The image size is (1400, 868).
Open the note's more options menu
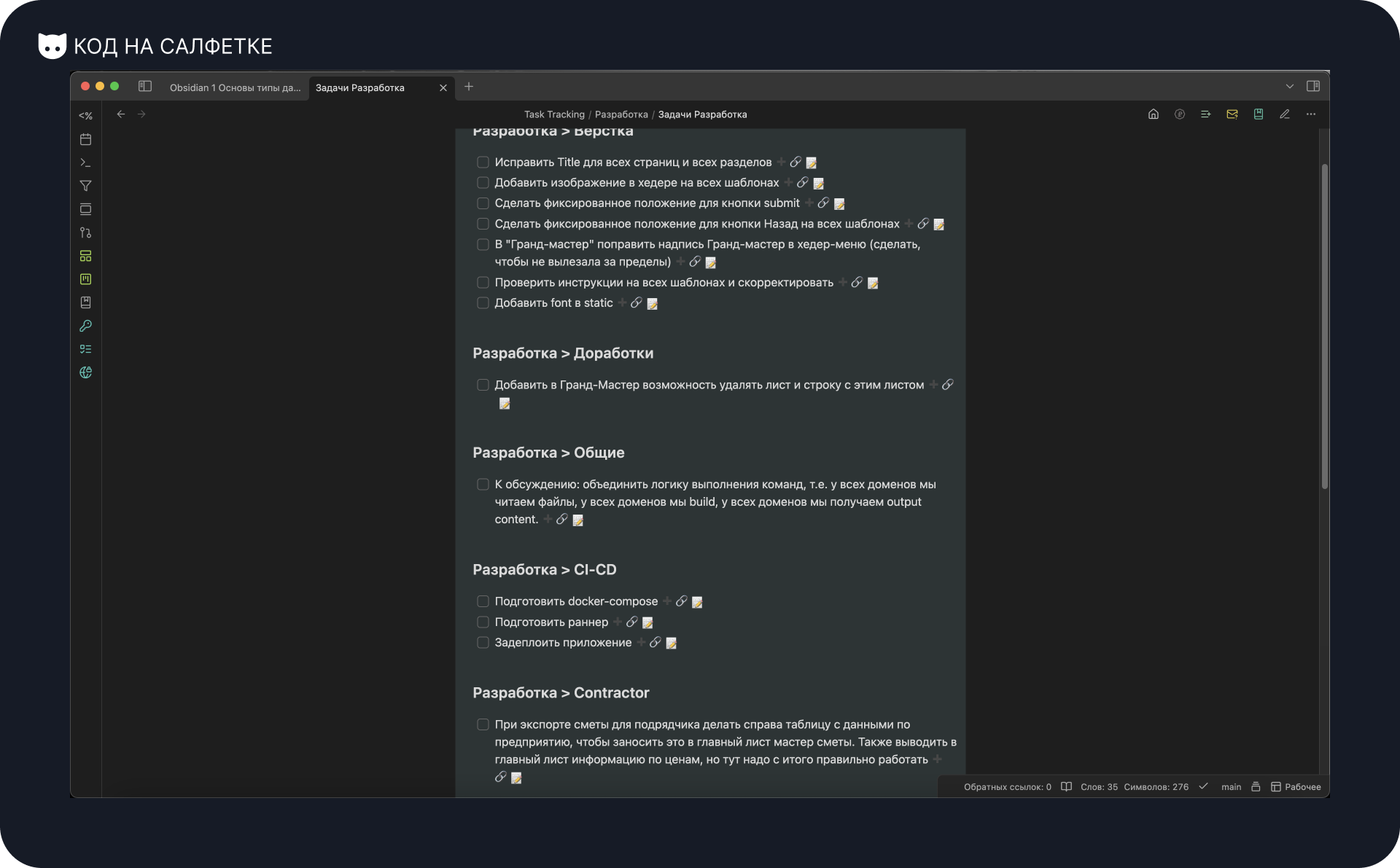coord(1311,114)
